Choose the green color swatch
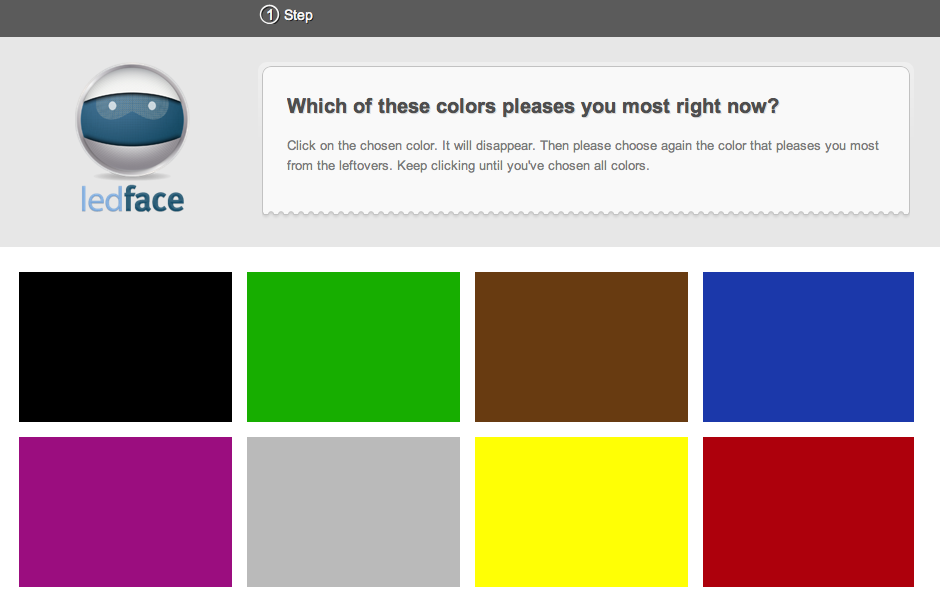 tap(353, 347)
